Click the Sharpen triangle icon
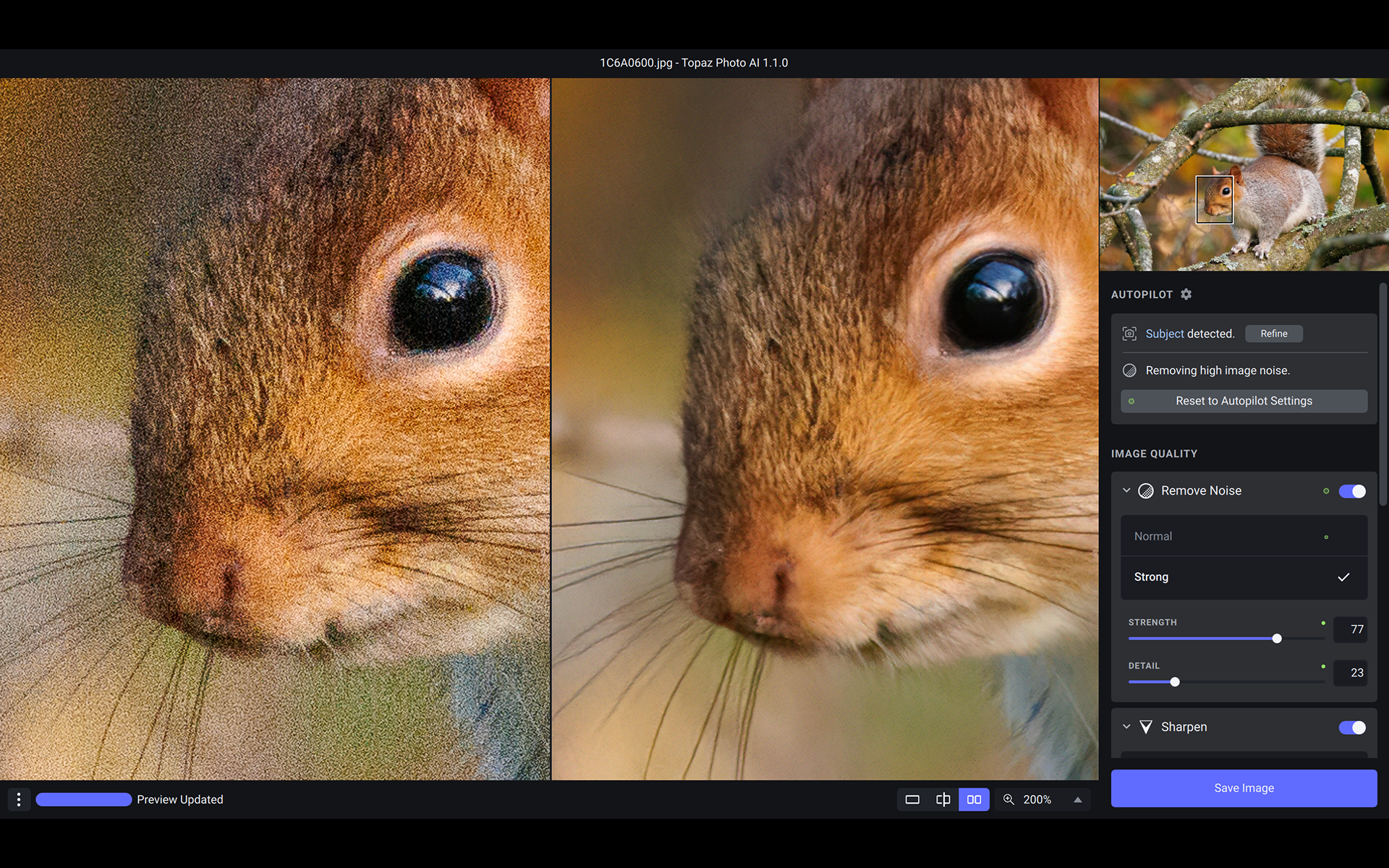This screenshot has width=1389, height=868. [1146, 727]
